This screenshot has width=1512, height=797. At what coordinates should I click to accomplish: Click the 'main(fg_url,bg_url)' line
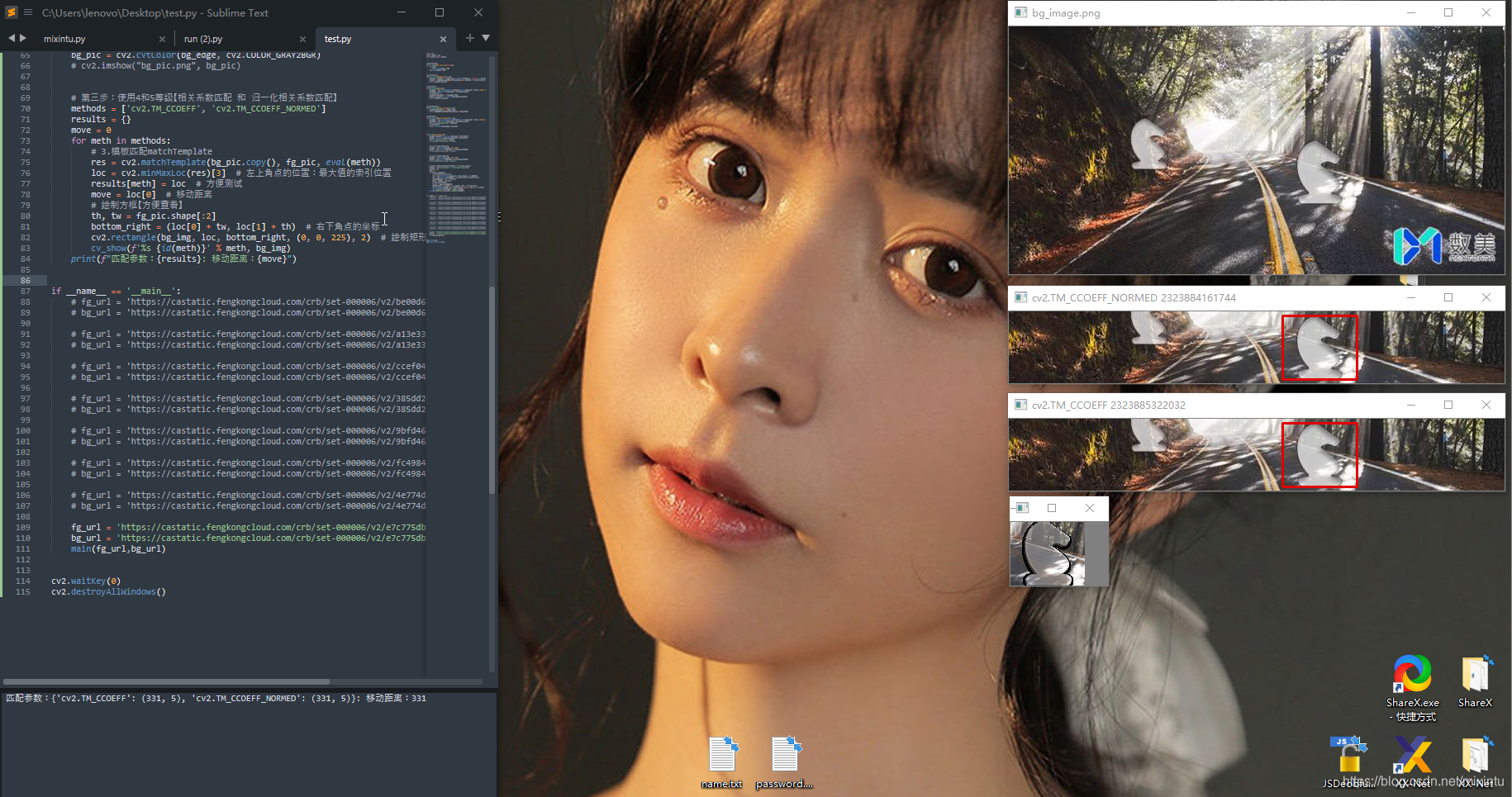(118, 548)
